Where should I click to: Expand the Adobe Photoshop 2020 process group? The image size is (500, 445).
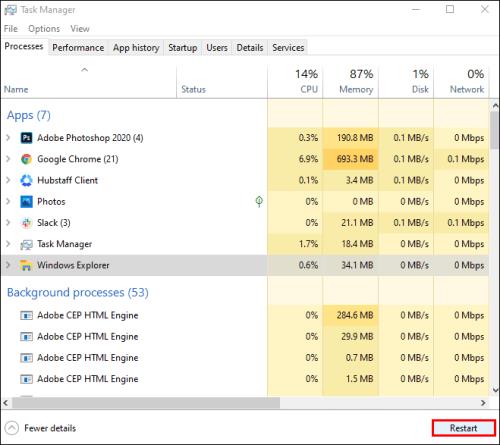click(x=8, y=137)
